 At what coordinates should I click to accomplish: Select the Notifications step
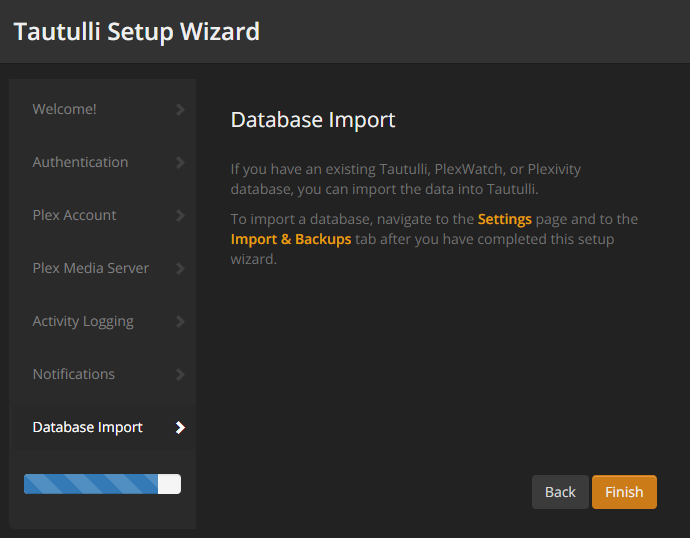103,374
